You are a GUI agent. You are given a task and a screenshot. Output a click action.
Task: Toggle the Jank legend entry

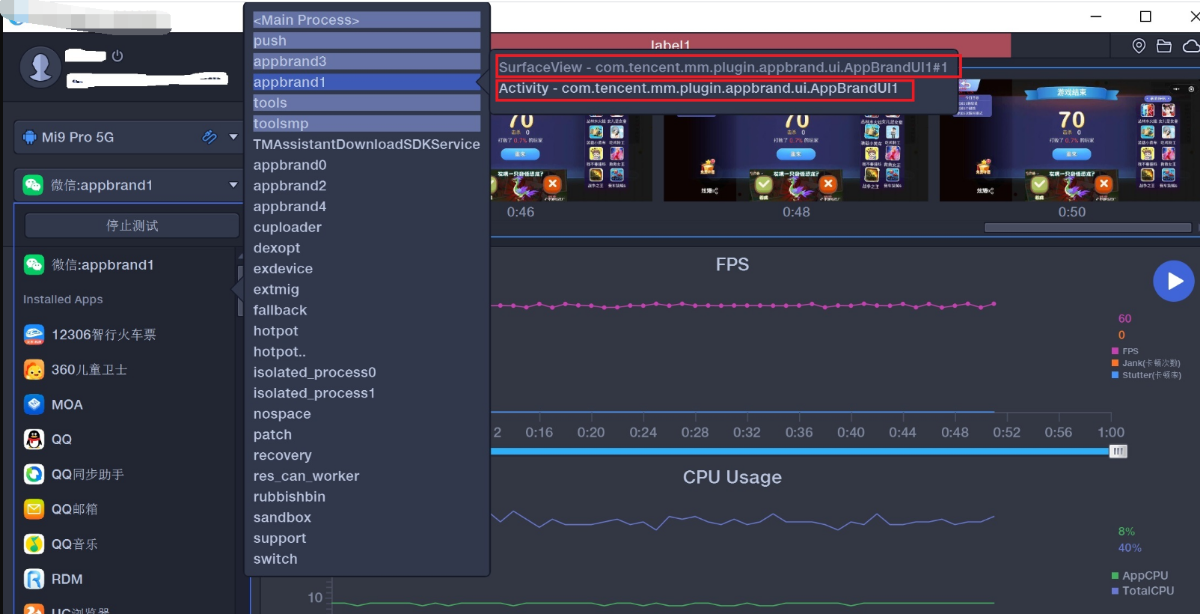[x=1145, y=363]
